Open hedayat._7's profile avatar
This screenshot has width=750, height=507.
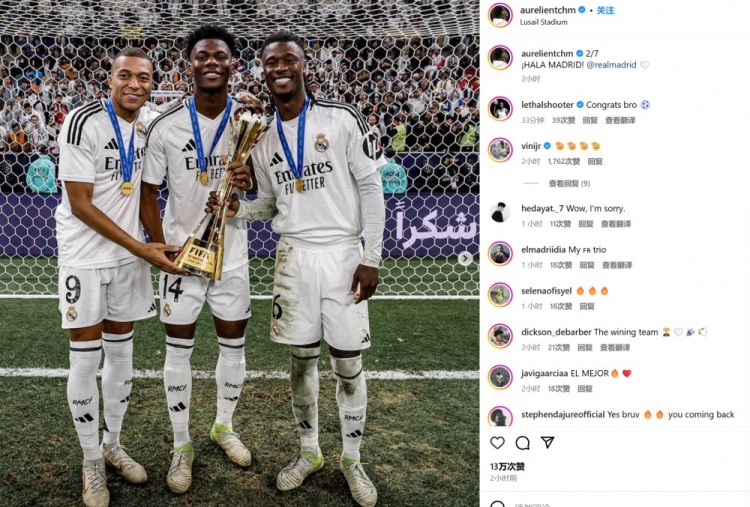point(500,212)
